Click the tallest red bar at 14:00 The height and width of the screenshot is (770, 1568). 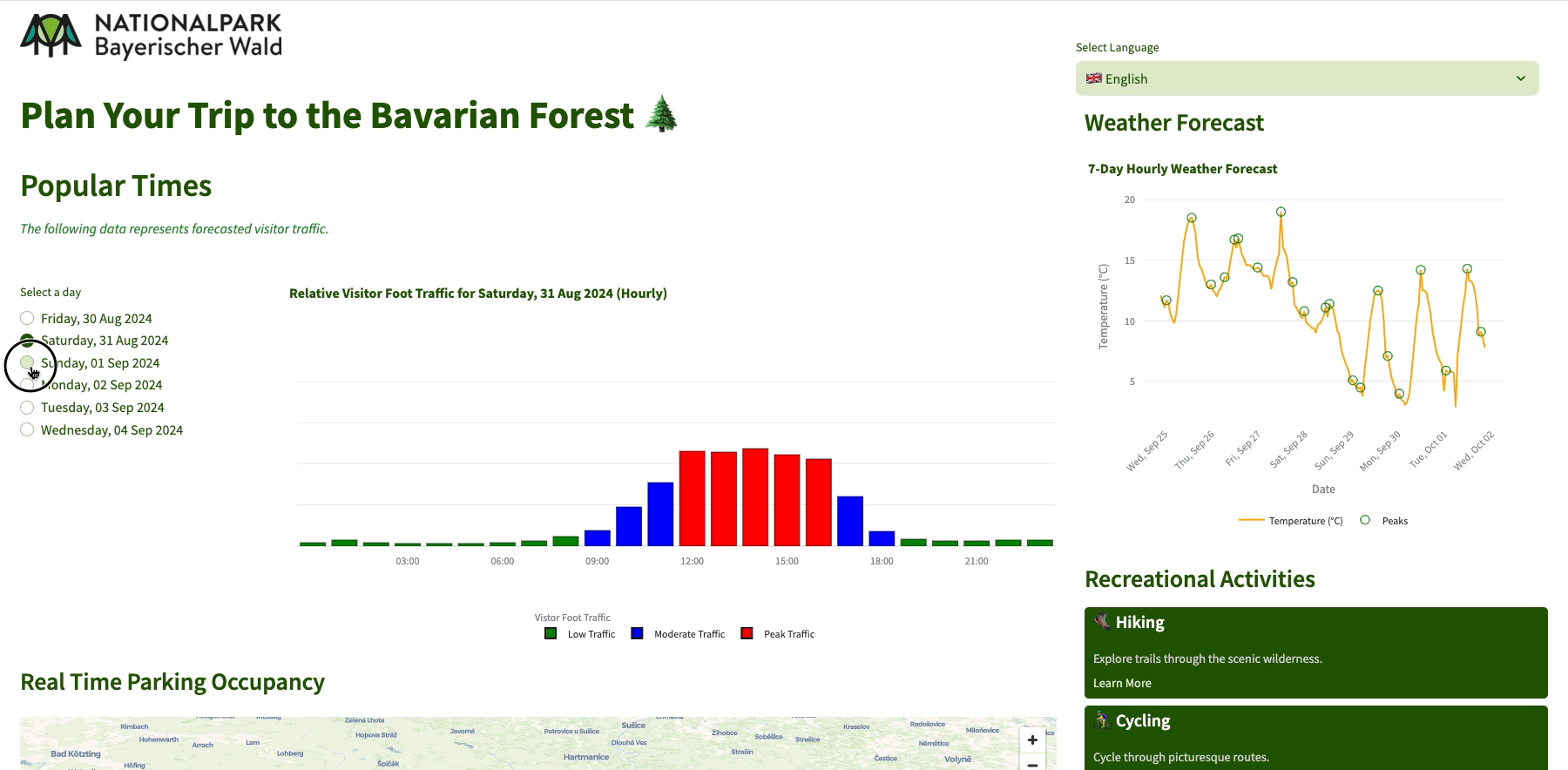[x=755, y=497]
